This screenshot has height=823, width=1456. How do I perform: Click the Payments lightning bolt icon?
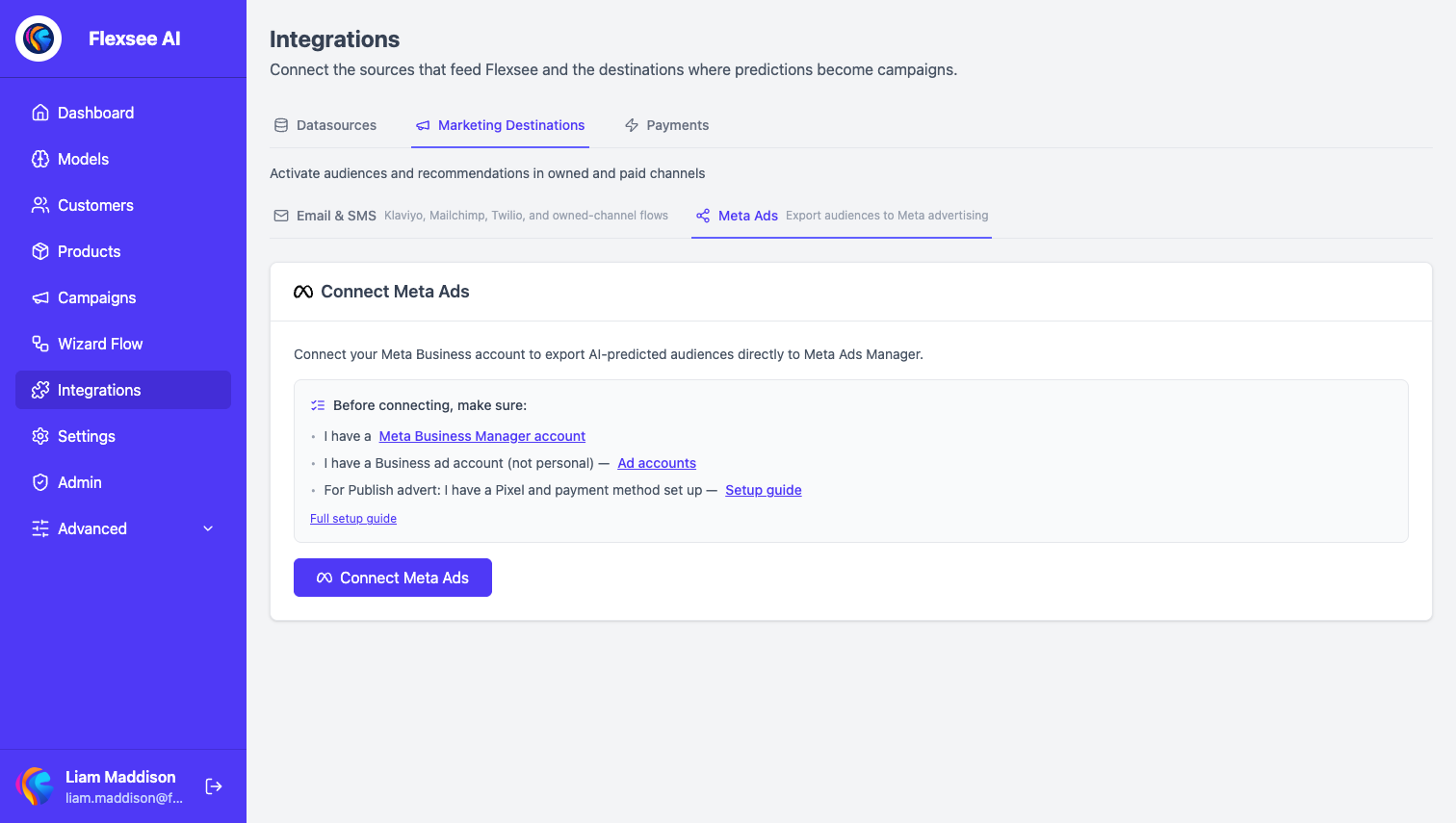[x=632, y=125]
